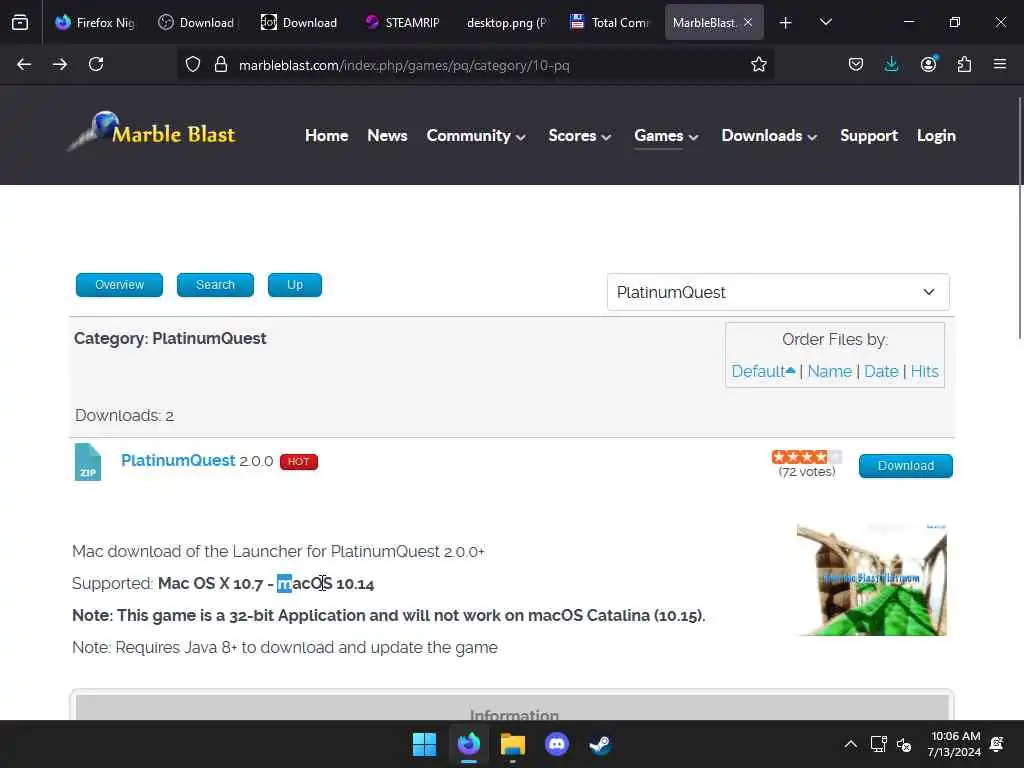Click the page vertical scrollbar

[x=1020, y=217]
